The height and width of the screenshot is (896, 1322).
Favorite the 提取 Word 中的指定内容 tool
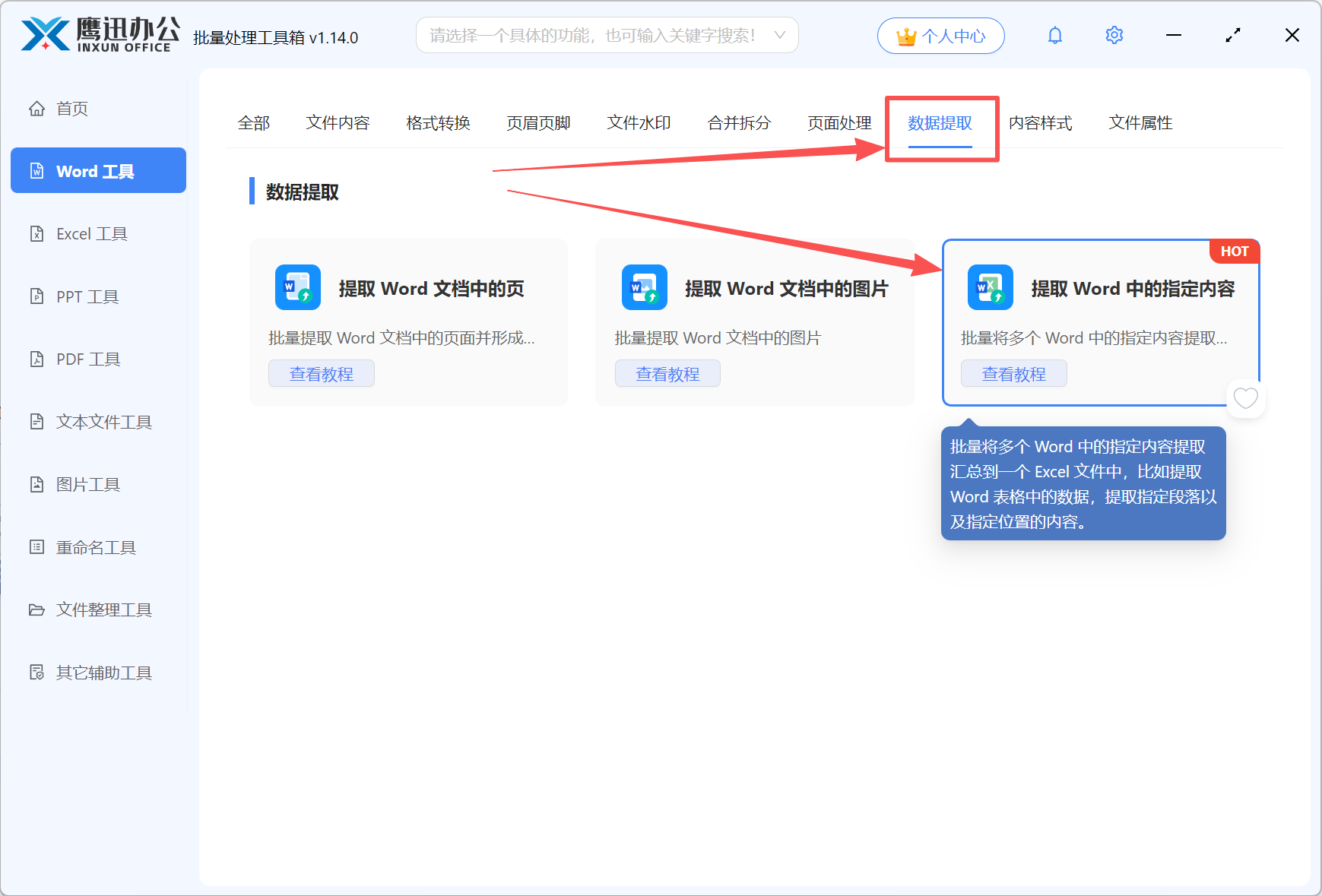coord(1245,397)
